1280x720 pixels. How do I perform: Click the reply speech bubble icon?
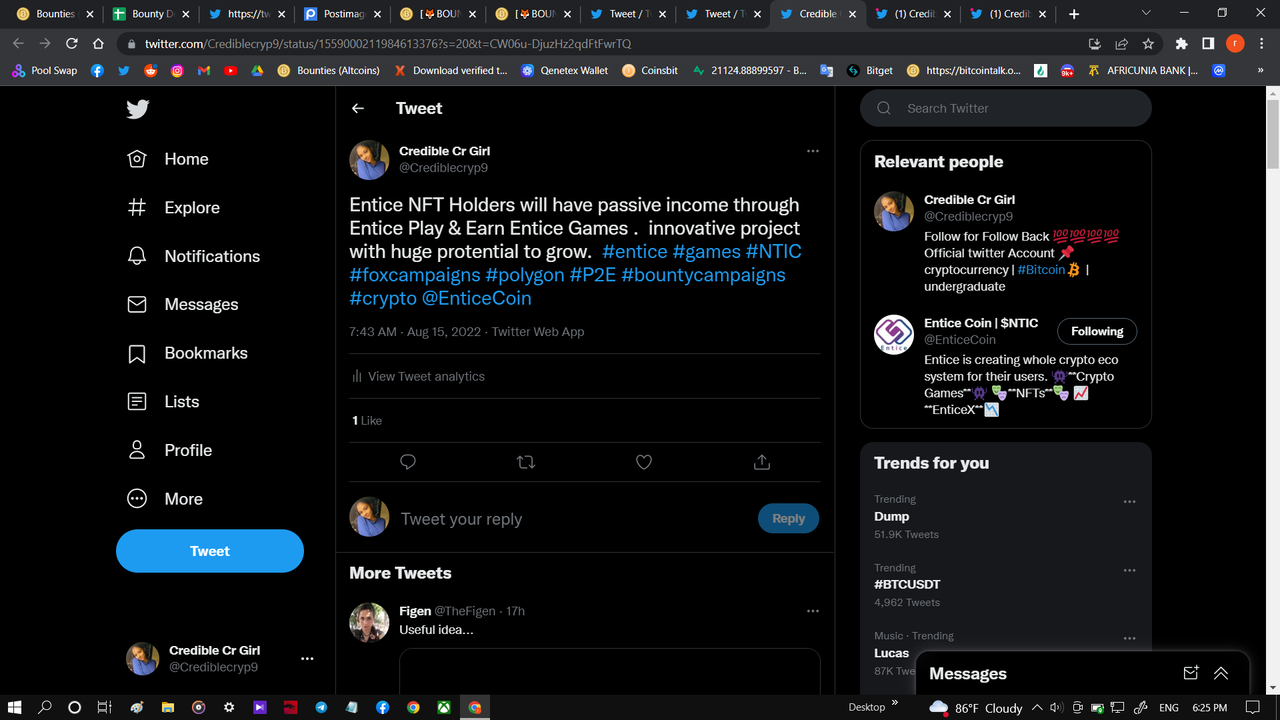pyautogui.click(x=408, y=462)
